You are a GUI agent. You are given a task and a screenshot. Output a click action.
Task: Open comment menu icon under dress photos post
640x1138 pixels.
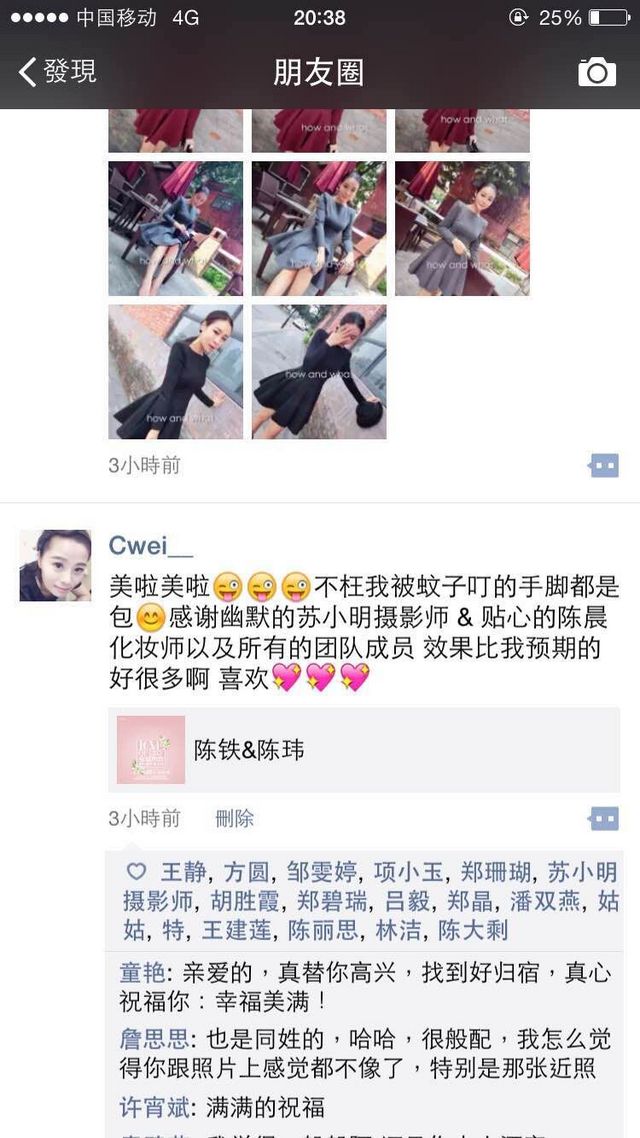tap(603, 465)
